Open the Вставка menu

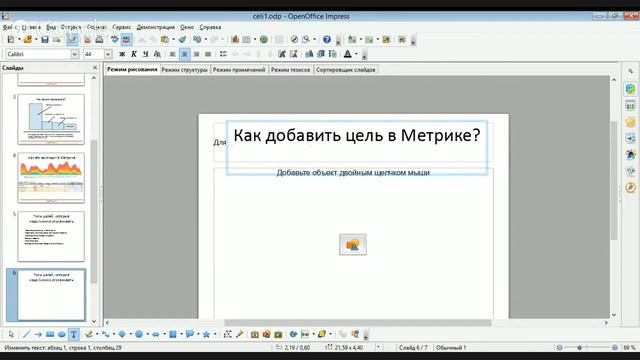(71, 27)
